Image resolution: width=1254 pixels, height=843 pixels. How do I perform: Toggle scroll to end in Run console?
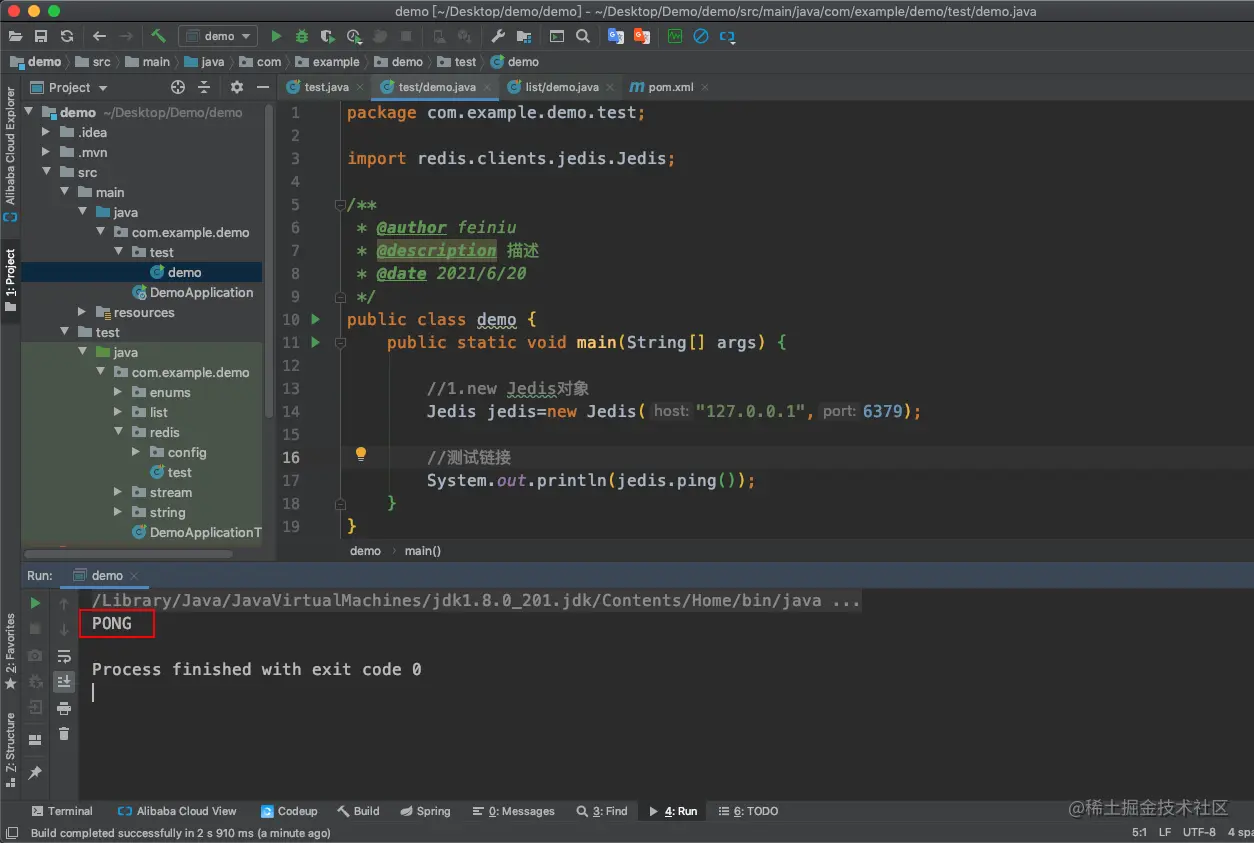coord(64,681)
